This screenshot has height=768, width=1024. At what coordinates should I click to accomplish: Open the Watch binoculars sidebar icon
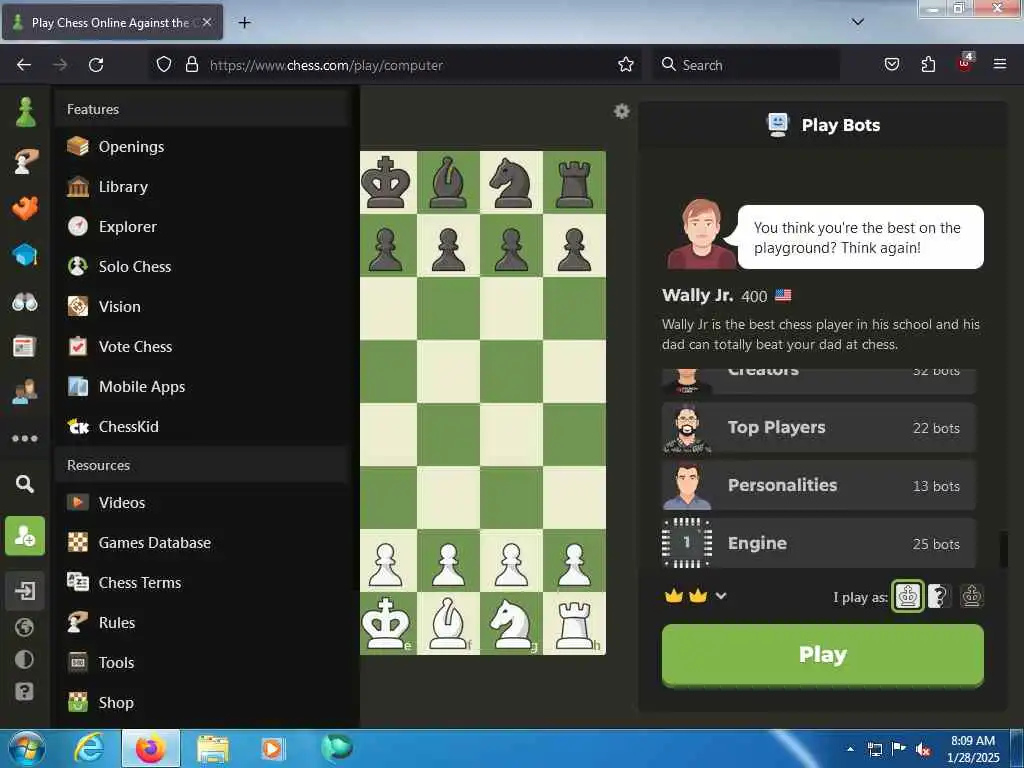point(25,302)
